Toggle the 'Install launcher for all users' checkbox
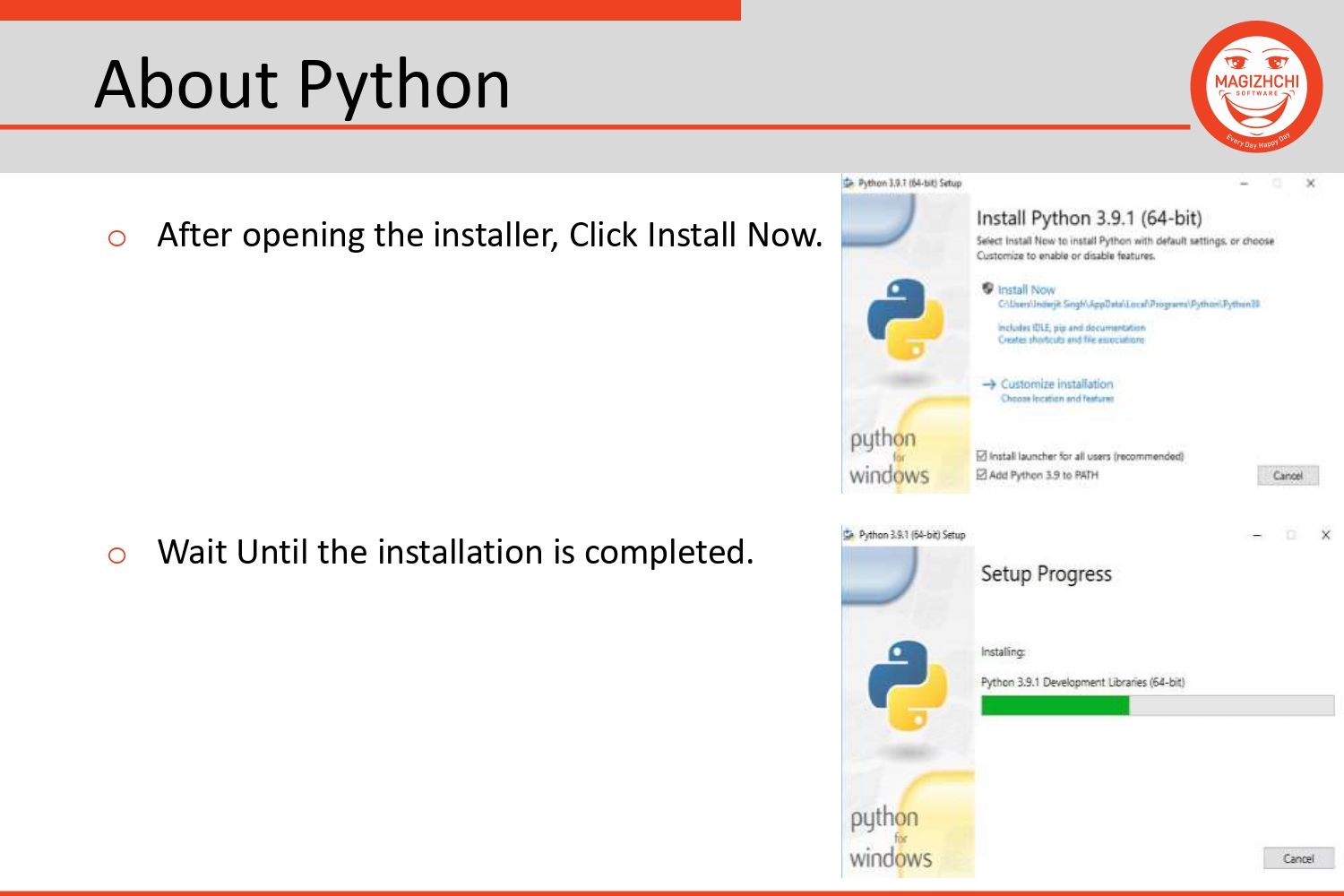Image resolution: width=1344 pixels, height=896 pixels. tap(981, 456)
